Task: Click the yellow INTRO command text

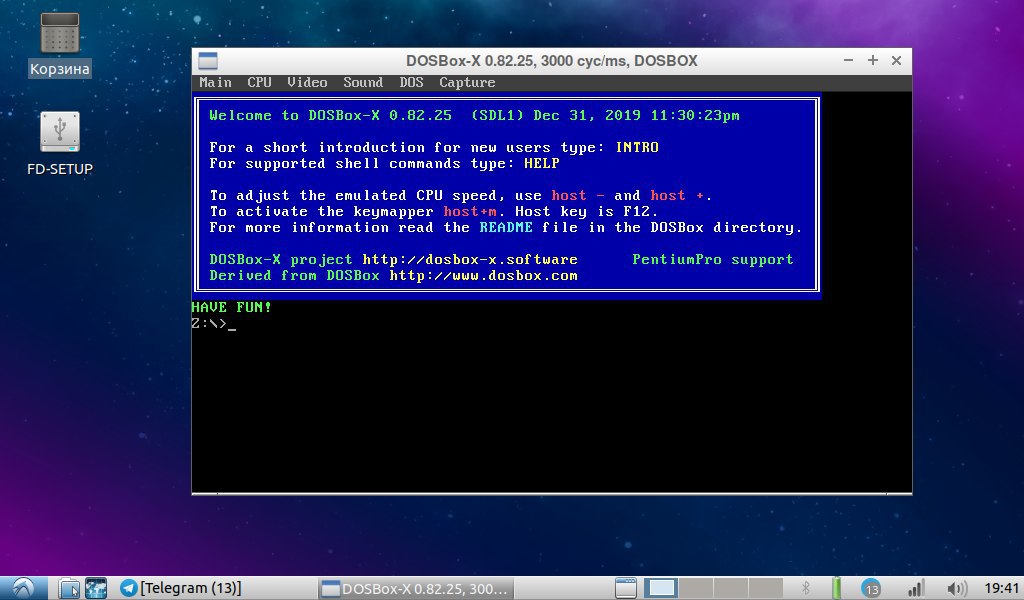Action: click(637, 148)
